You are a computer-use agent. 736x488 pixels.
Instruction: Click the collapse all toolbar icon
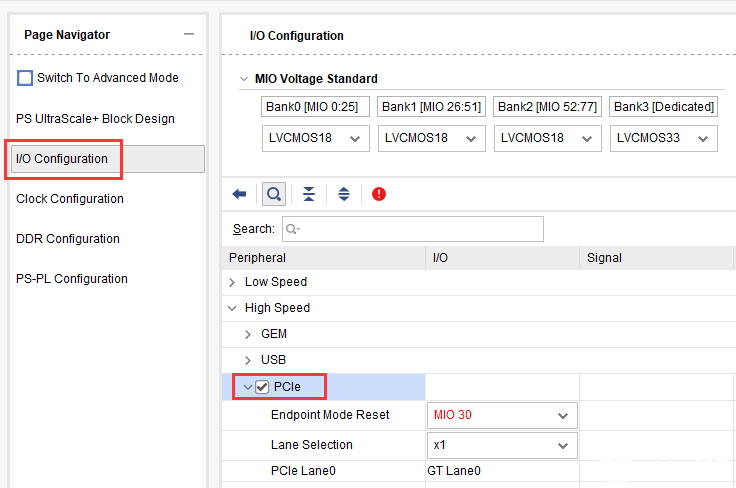308,194
